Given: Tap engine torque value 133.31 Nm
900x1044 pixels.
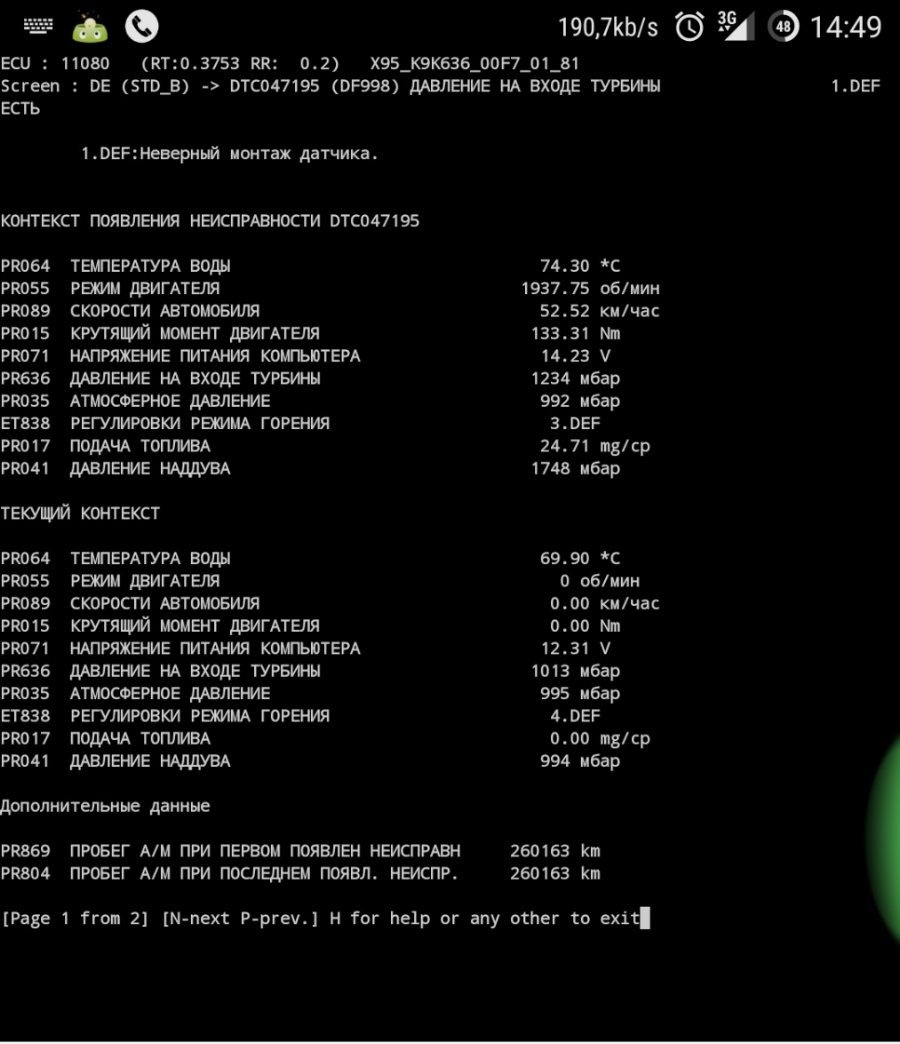Looking at the screenshot, I should (x=575, y=334).
